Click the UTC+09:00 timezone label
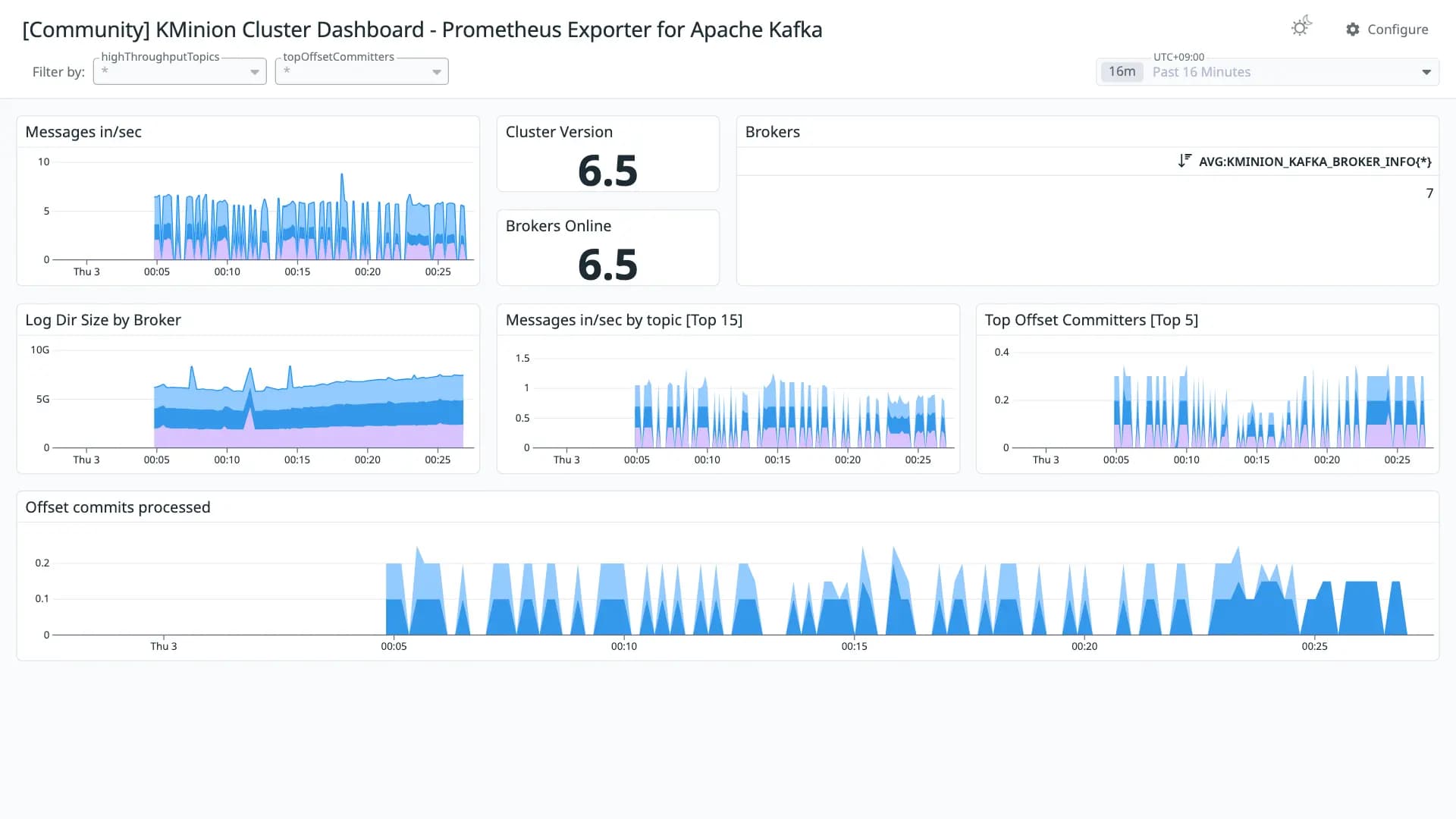 coord(1178,57)
